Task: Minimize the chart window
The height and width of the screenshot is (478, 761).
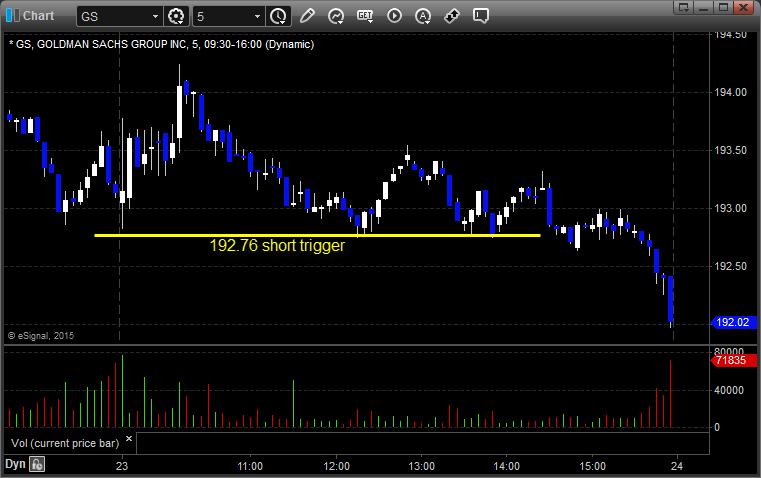Action: coord(704,7)
